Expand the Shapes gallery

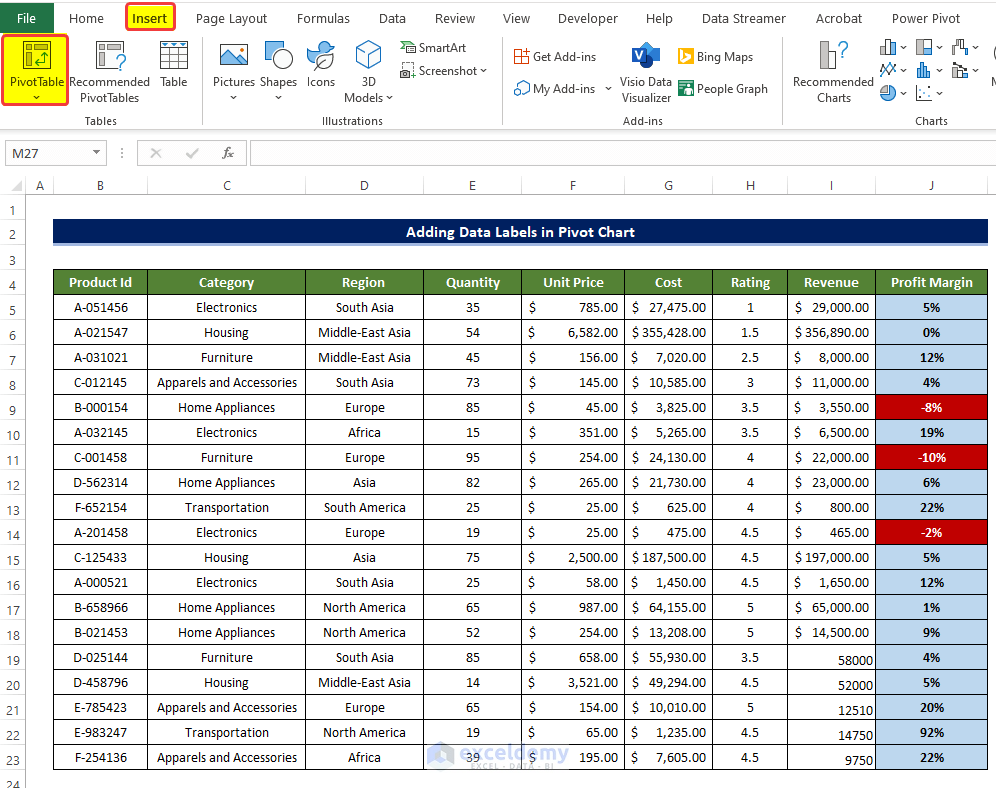pos(278,98)
